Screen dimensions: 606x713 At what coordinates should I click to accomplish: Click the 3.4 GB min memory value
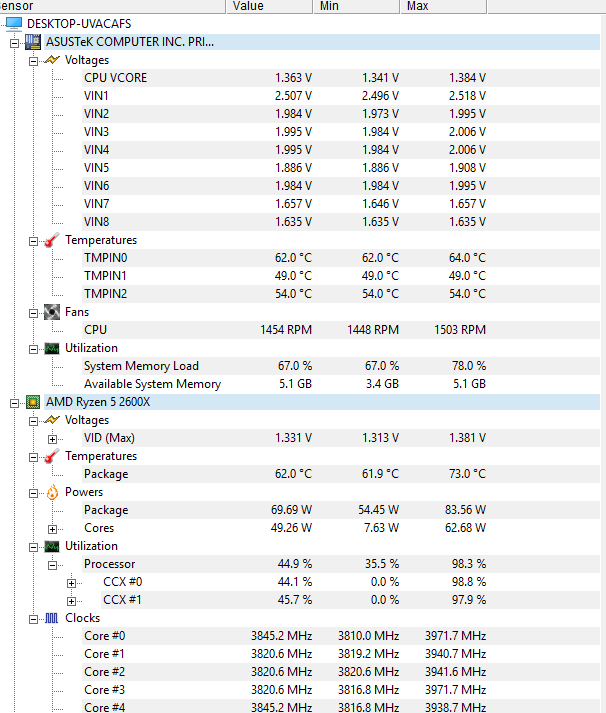coord(382,384)
